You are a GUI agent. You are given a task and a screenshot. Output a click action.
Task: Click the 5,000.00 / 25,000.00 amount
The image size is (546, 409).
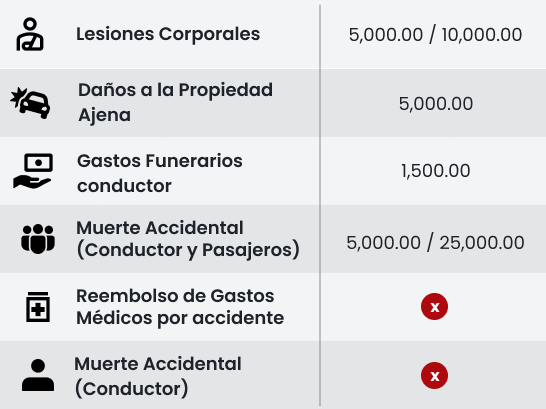[x=435, y=242]
